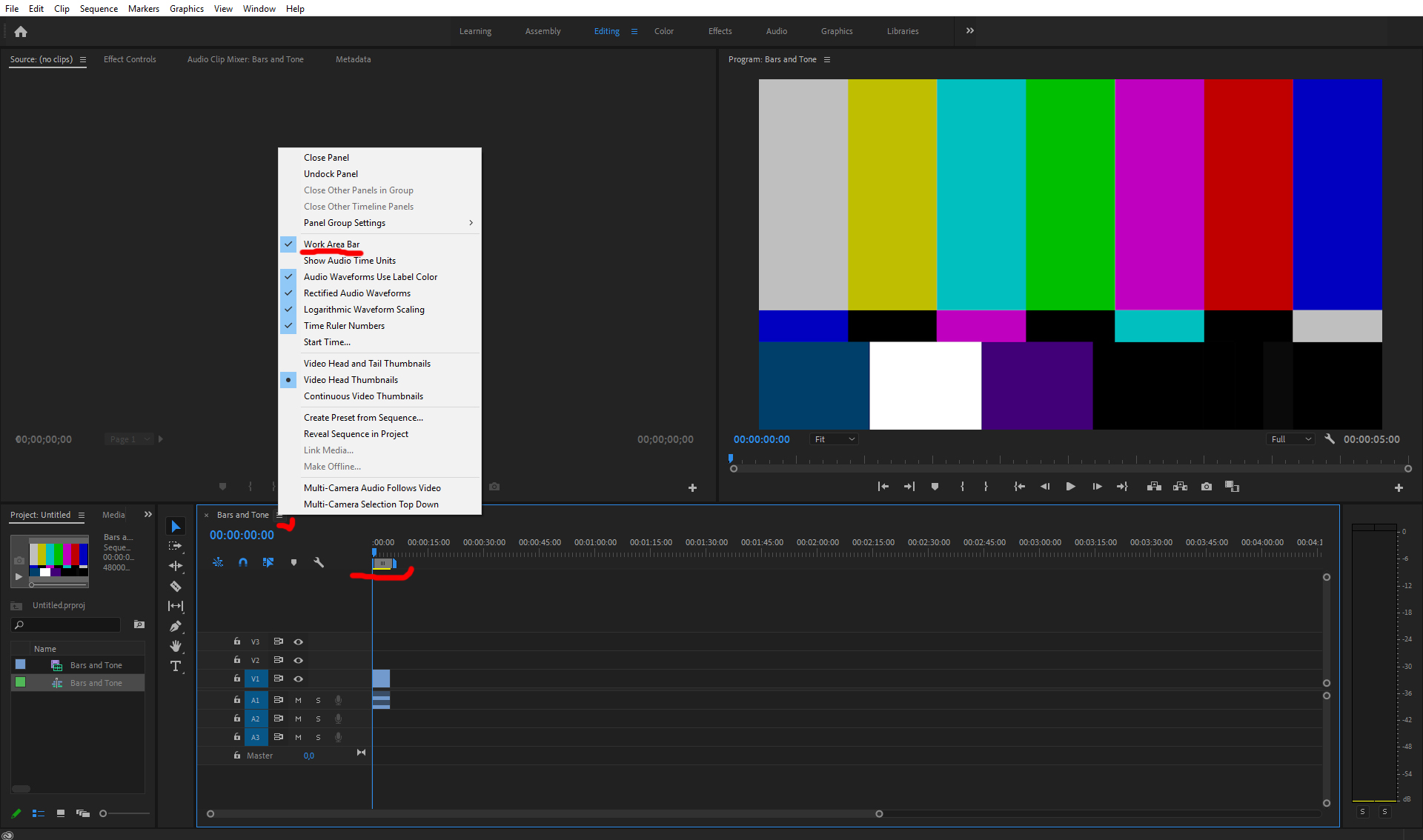Open the Fit zoom level dropdown
The image size is (1423, 840).
pos(835,439)
